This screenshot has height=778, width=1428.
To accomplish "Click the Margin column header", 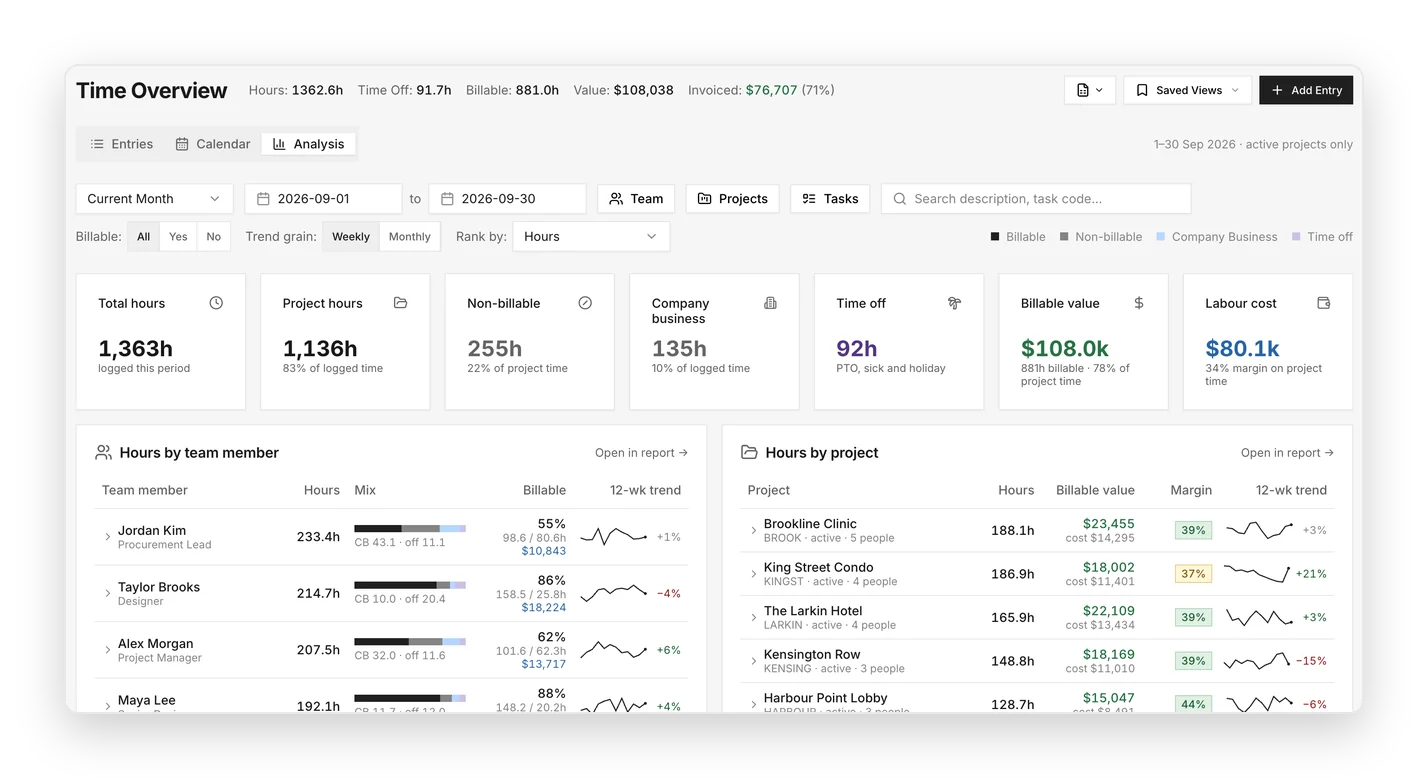I will point(1191,490).
